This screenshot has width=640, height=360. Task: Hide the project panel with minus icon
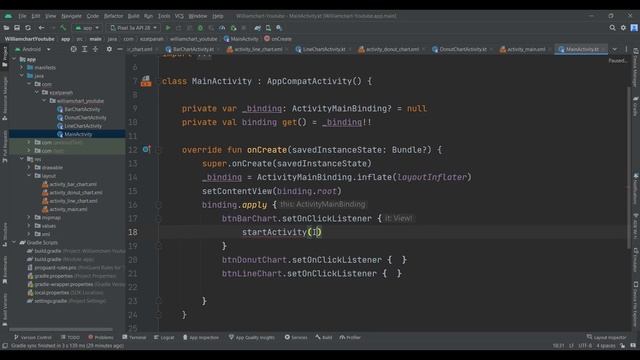[x=120, y=49]
